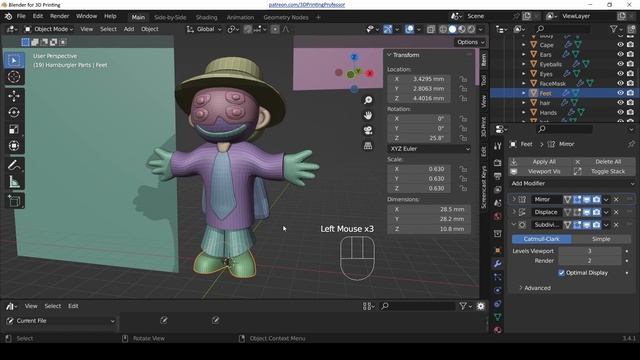This screenshot has width=640, height=360.
Task: Open the patreon.com/3DPrintingProfessor link
Action: [307, 5]
